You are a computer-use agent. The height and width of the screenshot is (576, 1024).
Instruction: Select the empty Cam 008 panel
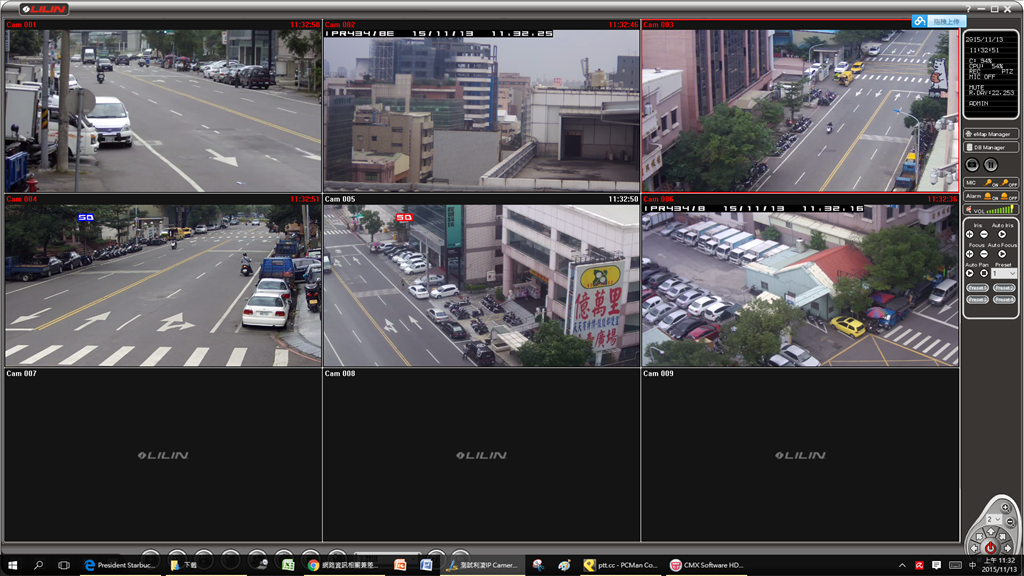click(481, 455)
